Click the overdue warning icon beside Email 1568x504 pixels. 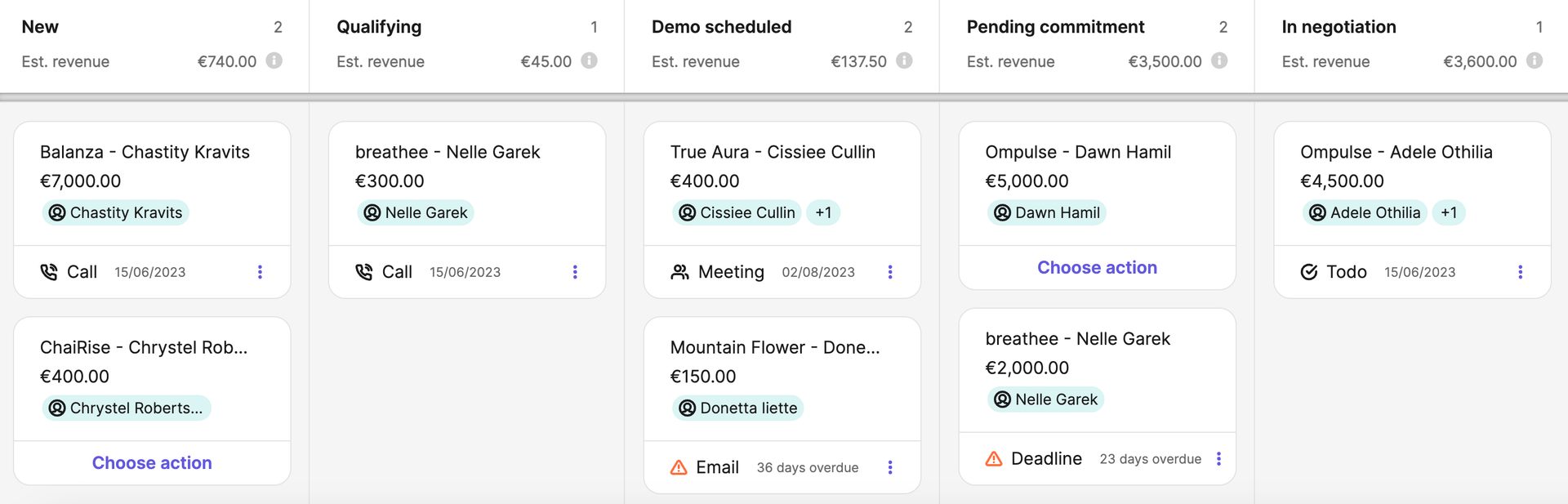(679, 467)
